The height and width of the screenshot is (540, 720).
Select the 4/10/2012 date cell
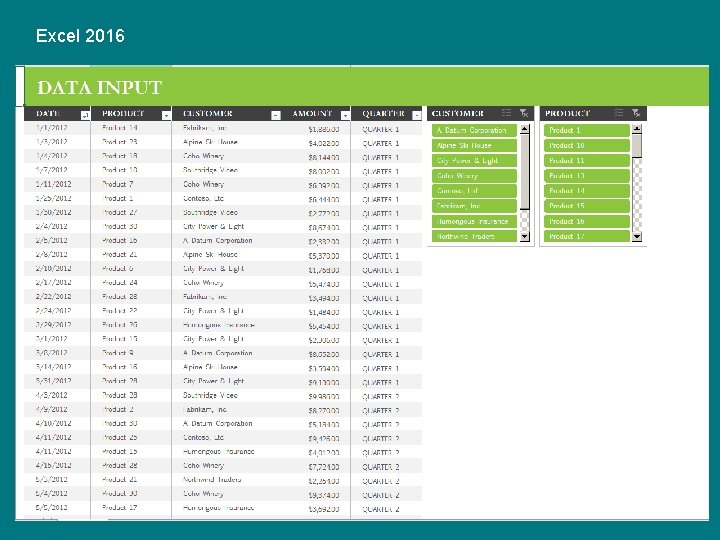point(57,423)
